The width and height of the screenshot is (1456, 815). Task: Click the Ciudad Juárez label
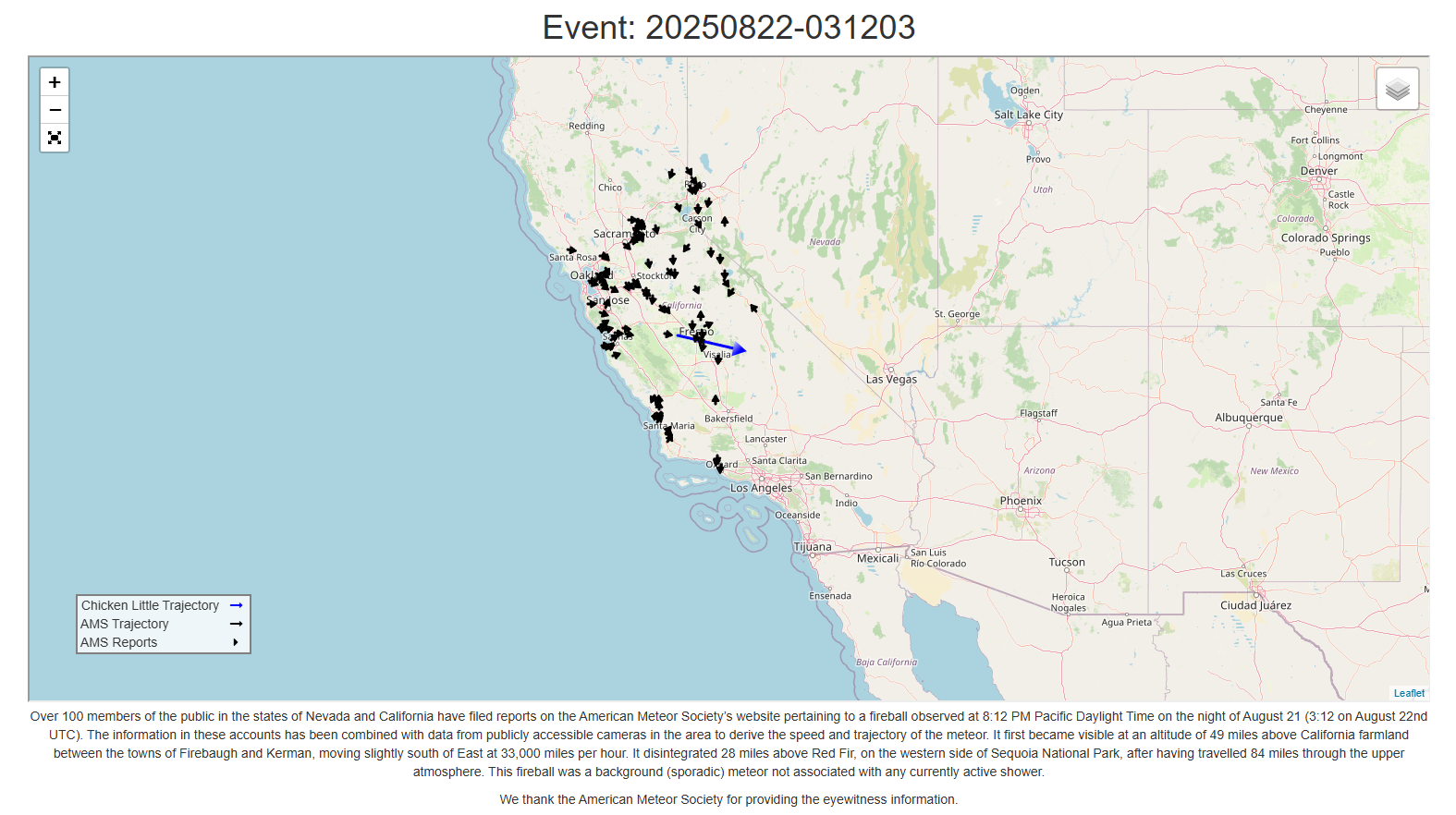click(1255, 605)
